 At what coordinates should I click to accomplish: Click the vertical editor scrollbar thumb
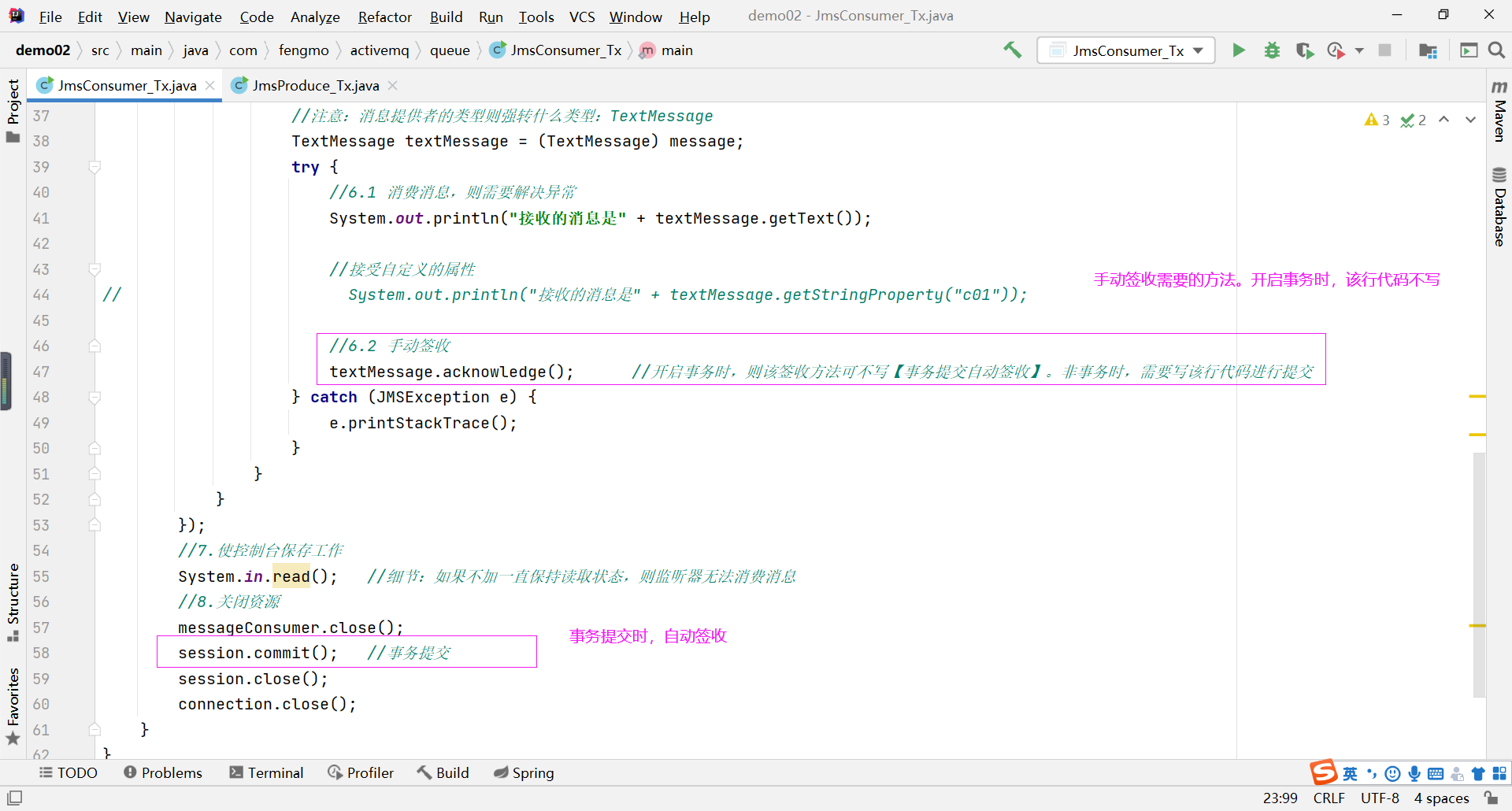tap(1479, 575)
